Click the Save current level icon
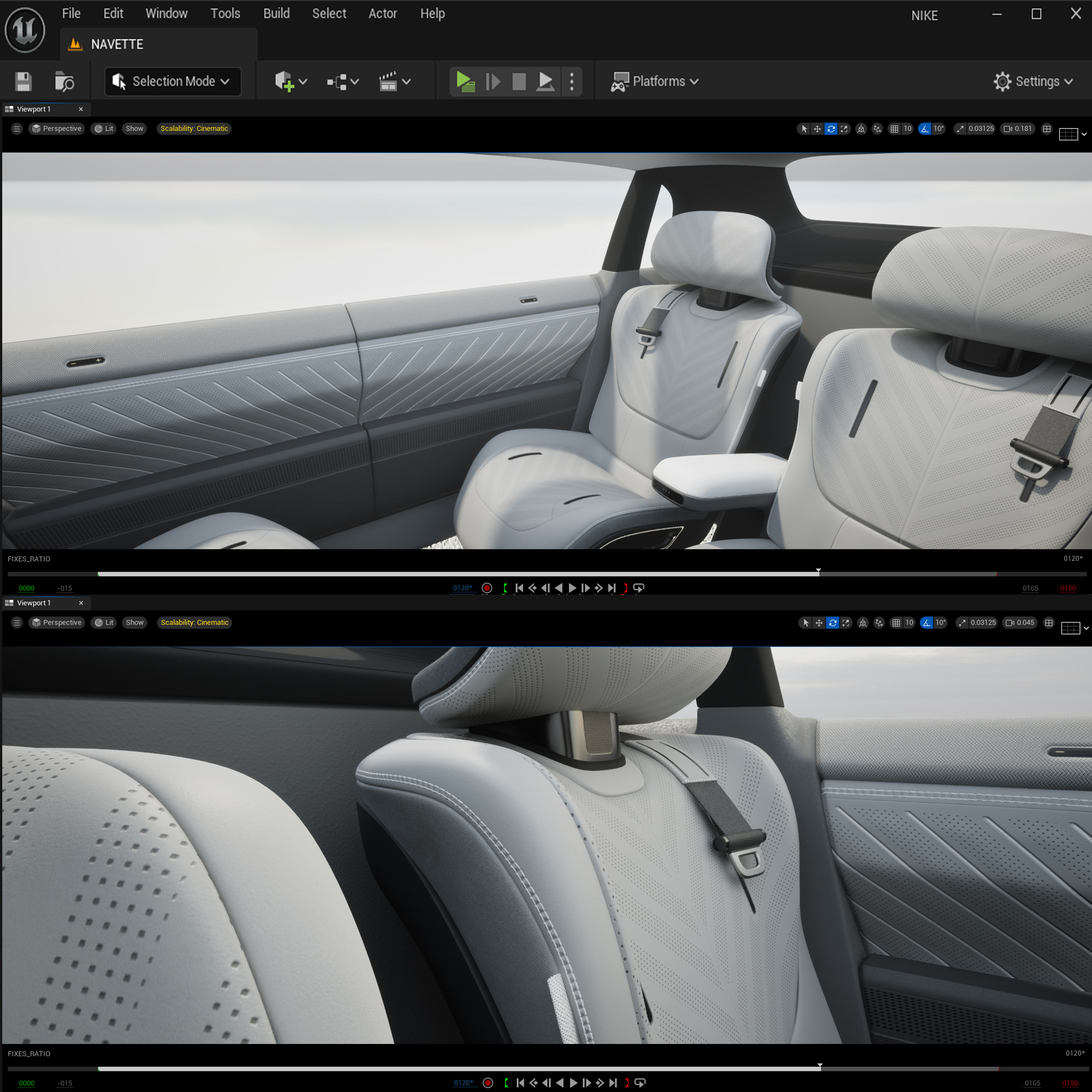This screenshot has height=1092, width=1092. [23, 81]
